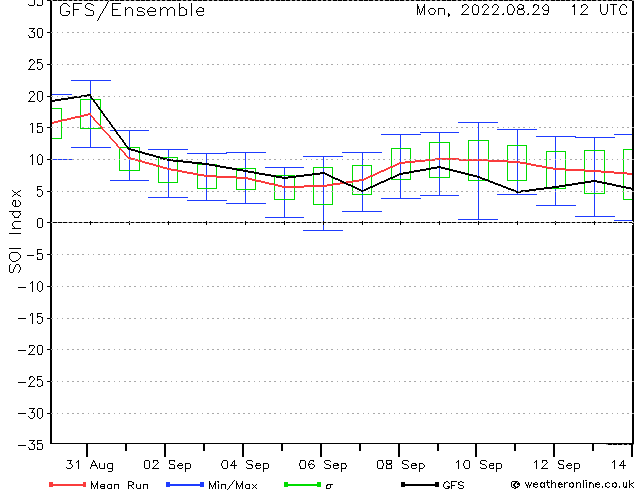Click the y-axis value '20'
The image size is (634, 490).
(x=35, y=96)
